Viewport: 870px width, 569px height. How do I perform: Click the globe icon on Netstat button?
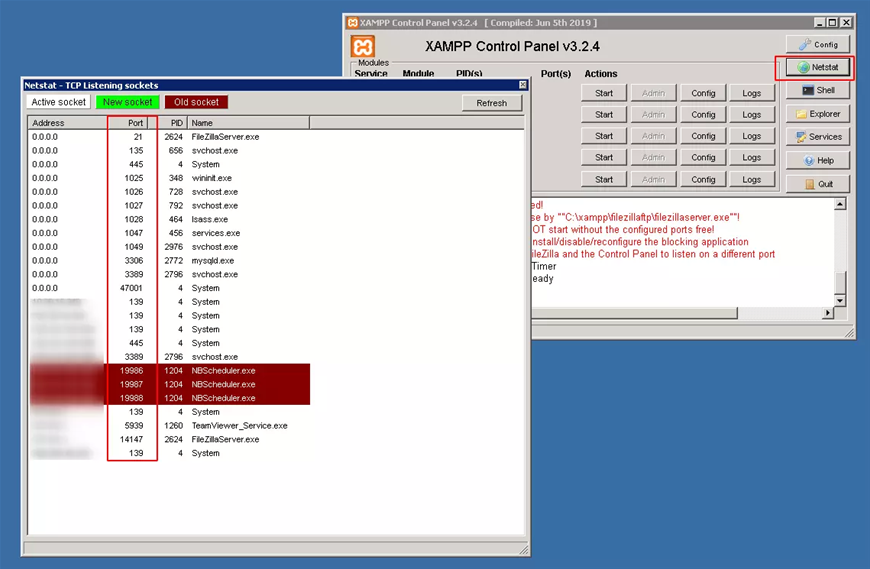(x=803, y=67)
